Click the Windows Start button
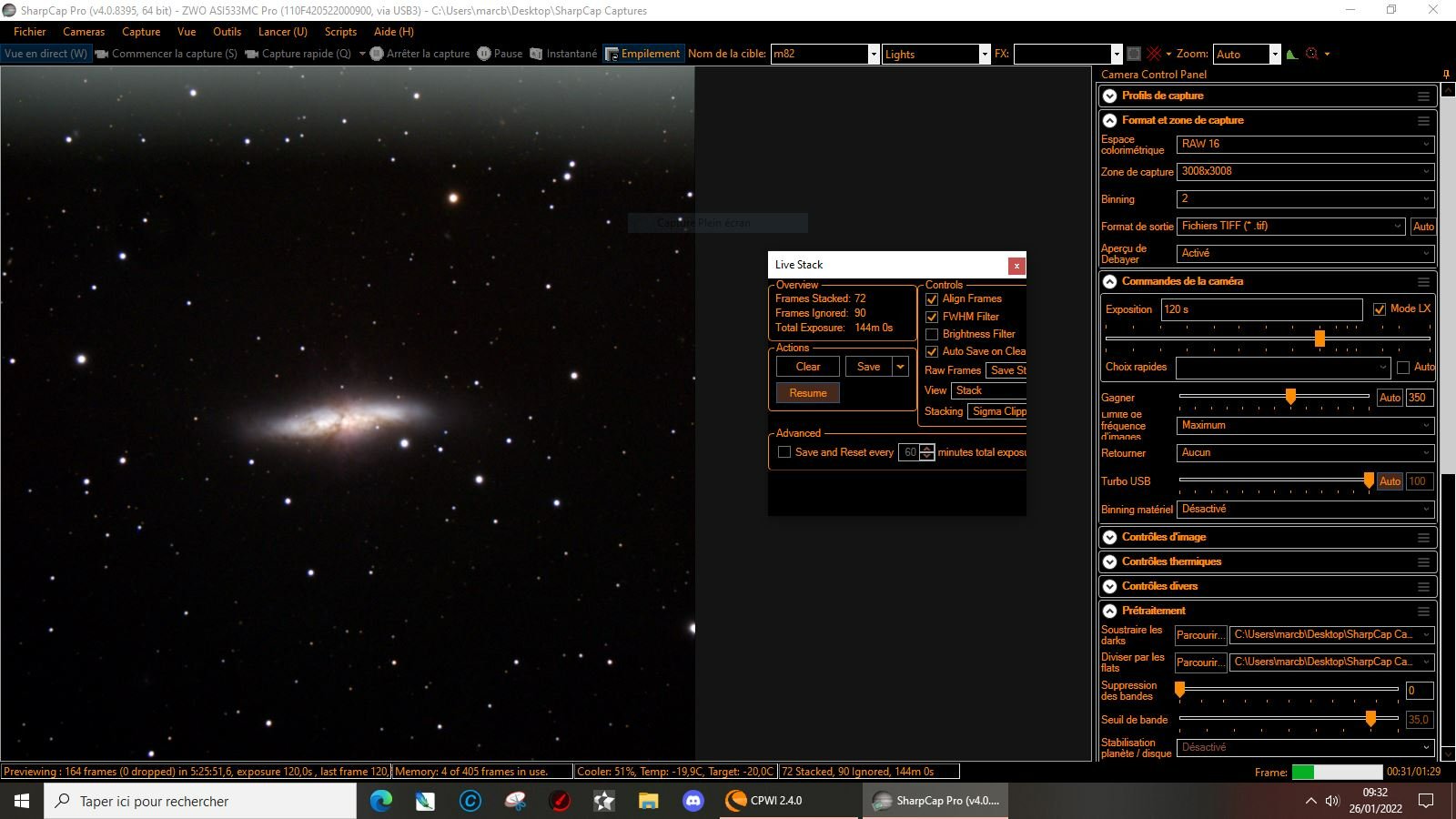1456x819 pixels. coord(22,801)
